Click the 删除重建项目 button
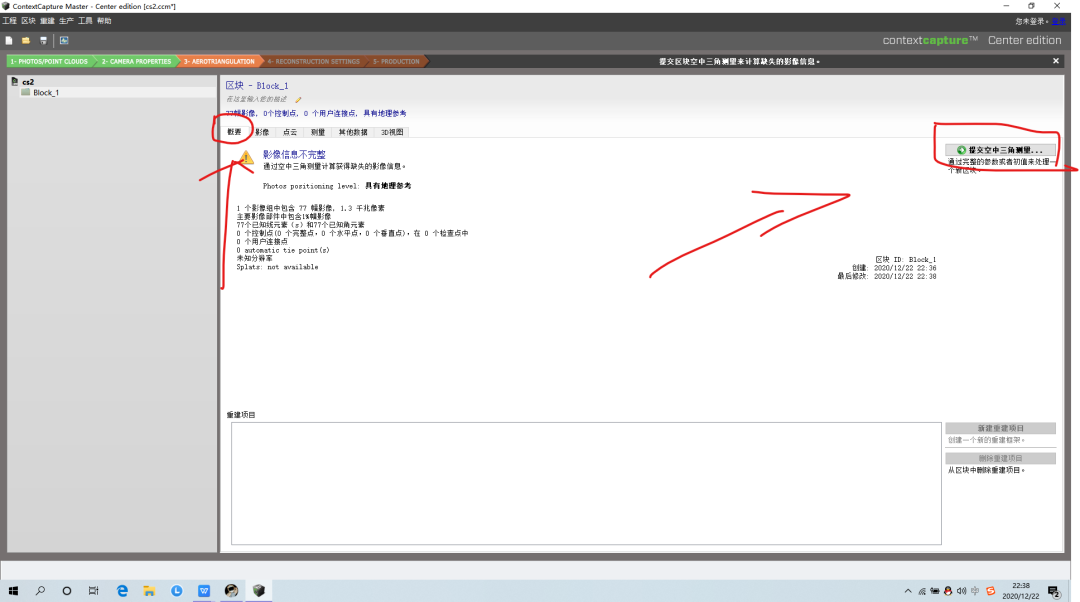 point(1000,459)
